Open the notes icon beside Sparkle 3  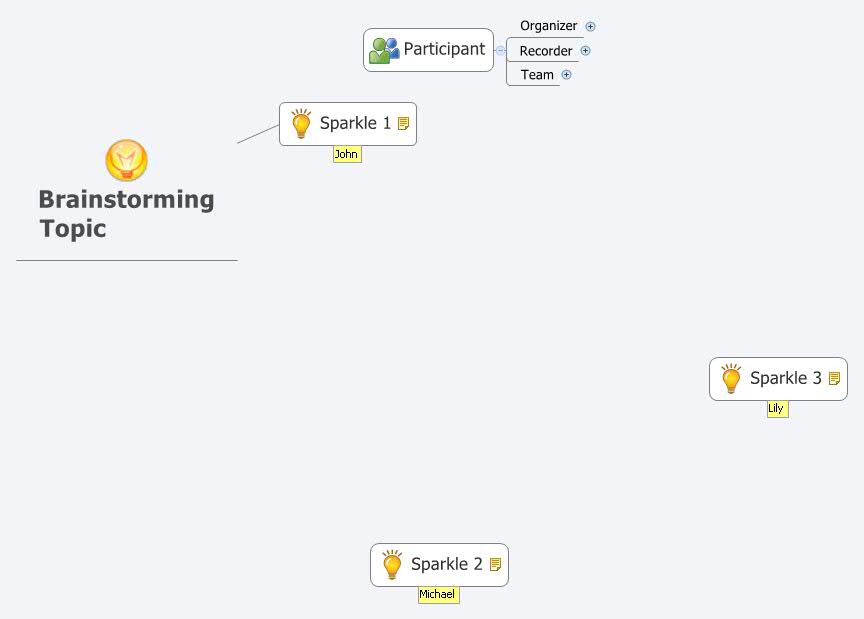(835, 378)
